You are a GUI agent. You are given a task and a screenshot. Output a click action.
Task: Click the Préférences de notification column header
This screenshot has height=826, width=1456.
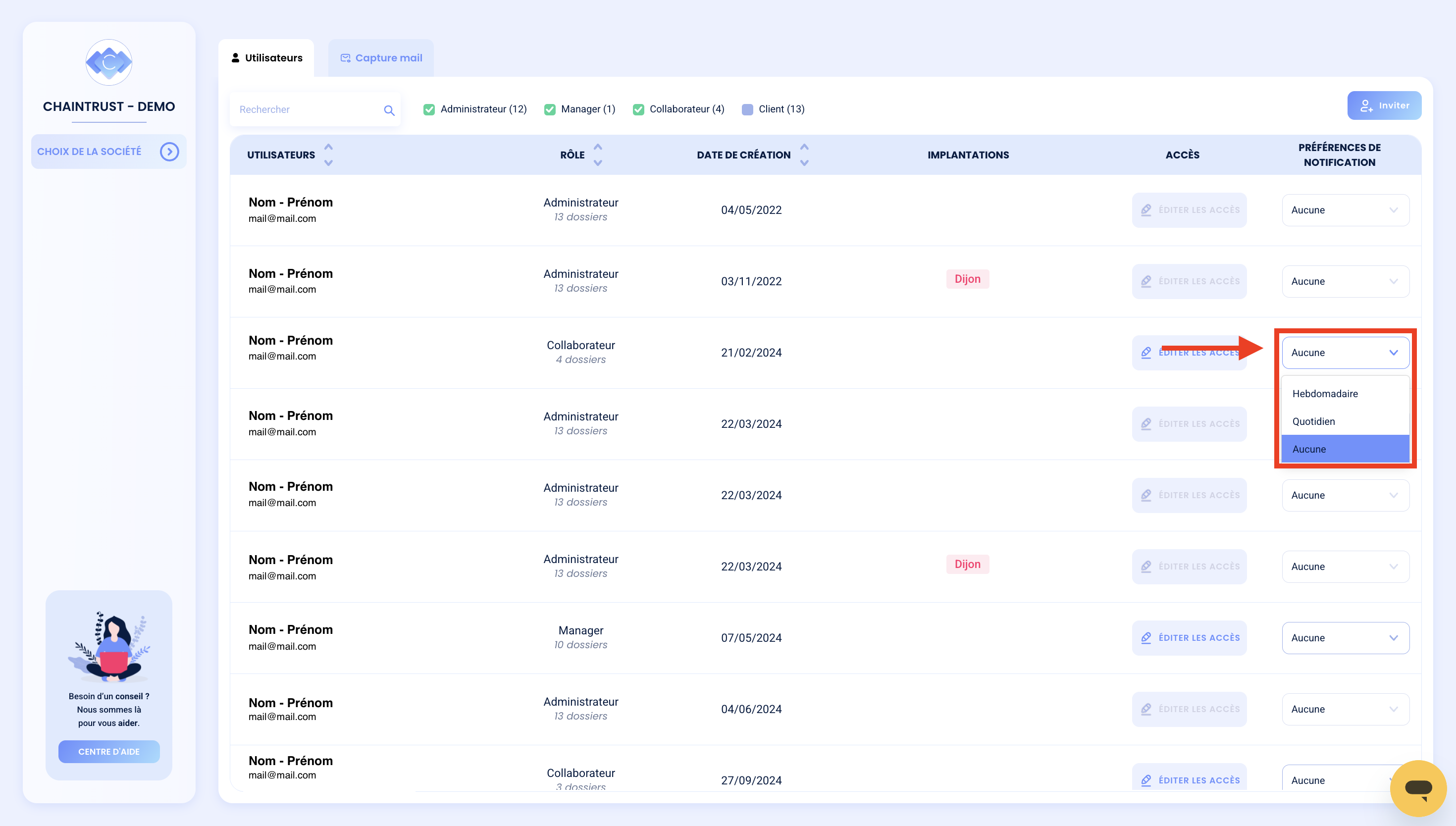coord(1340,155)
